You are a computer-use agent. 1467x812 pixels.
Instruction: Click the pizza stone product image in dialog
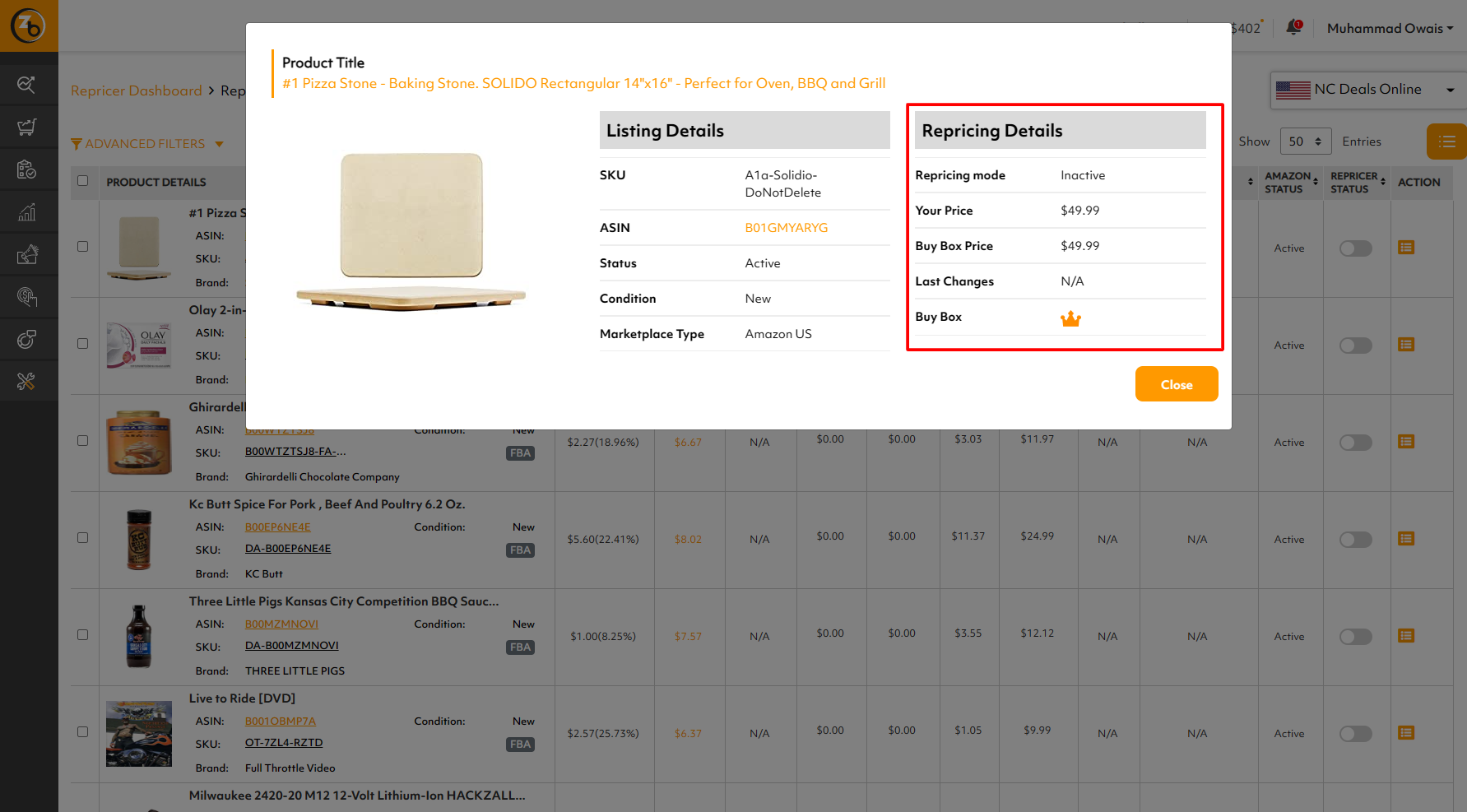tap(411, 230)
